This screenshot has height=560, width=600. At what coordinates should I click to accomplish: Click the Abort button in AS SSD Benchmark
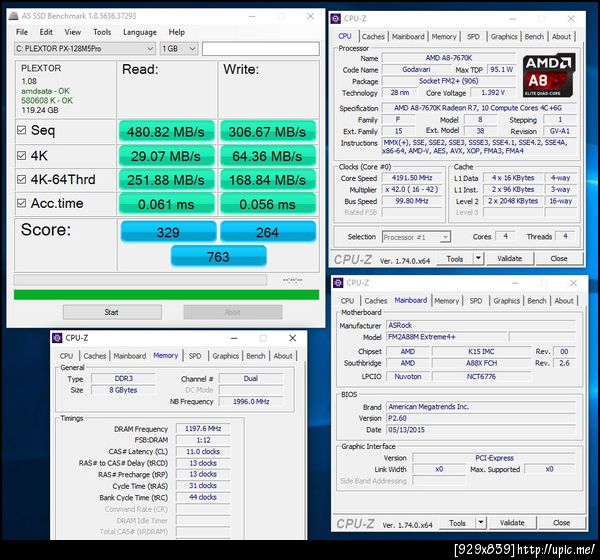(232, 312)
